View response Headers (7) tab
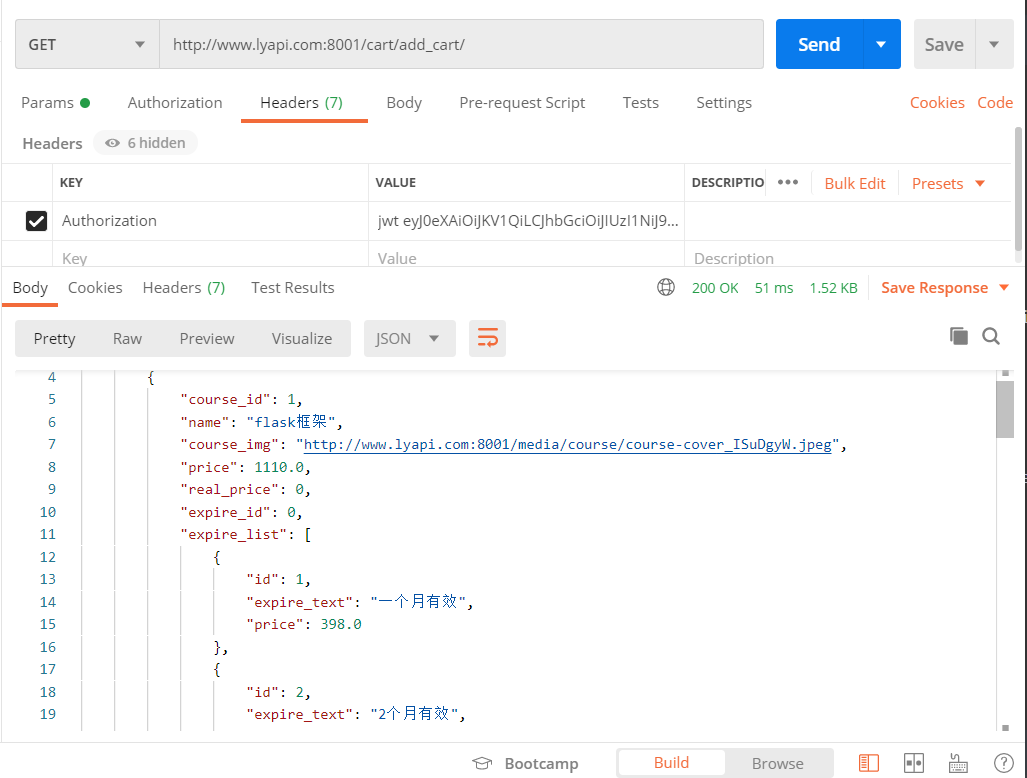 pos(184,287)
